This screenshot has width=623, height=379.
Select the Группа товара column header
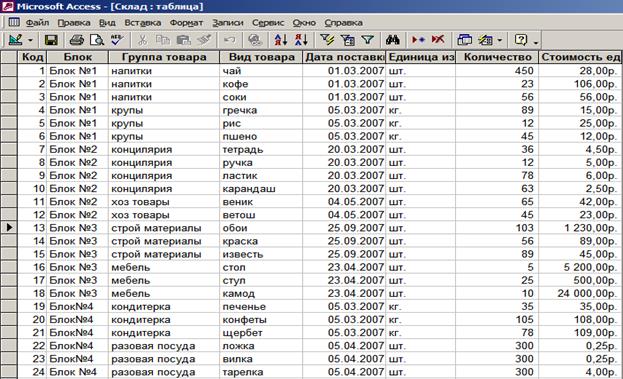tap(164, 57)
